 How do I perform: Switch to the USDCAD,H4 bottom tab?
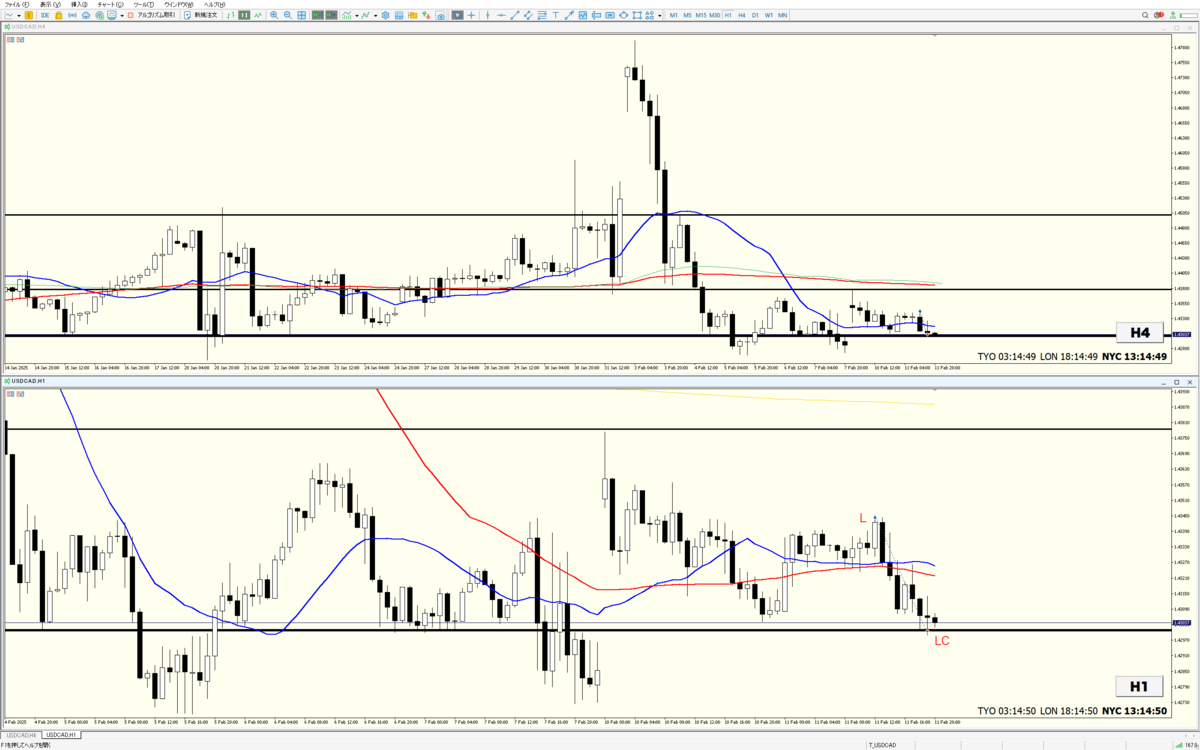(x=20, y=735)
